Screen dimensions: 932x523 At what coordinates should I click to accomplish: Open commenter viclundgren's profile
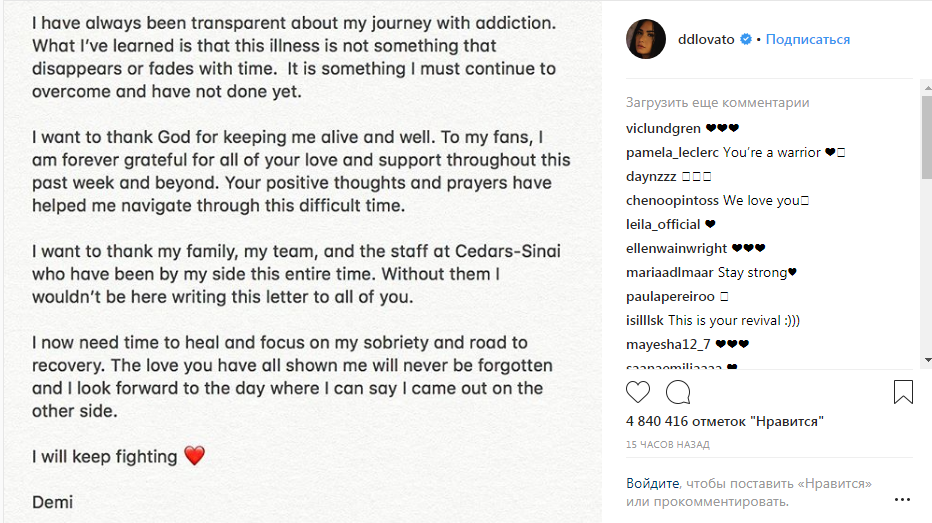[663, 128]
